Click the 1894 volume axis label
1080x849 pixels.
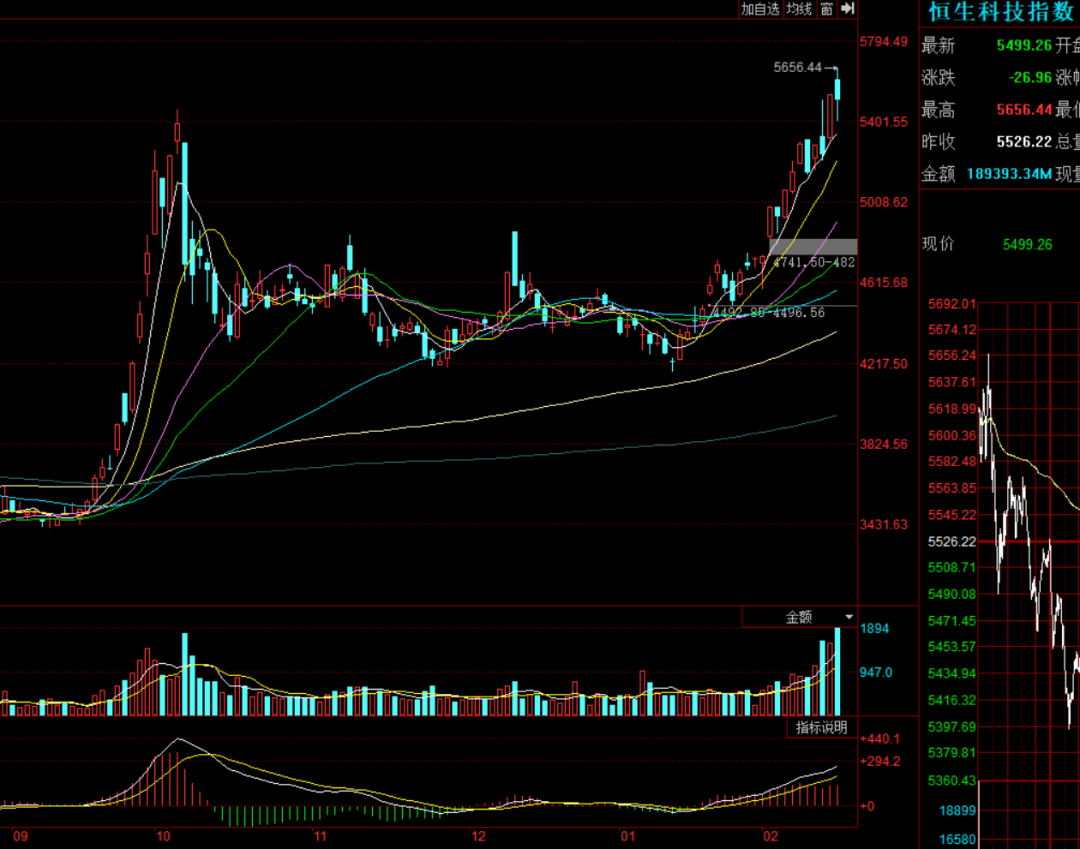click(874, 628)
